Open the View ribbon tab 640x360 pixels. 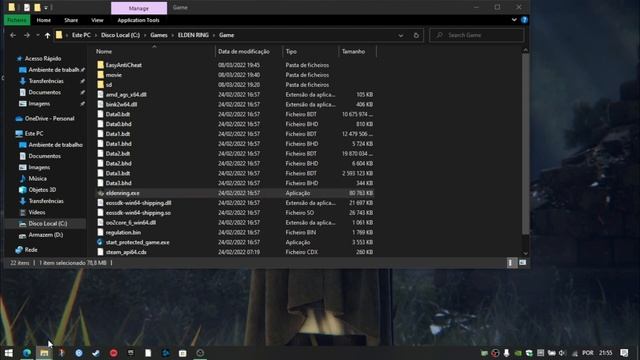[x=97, y=20]
